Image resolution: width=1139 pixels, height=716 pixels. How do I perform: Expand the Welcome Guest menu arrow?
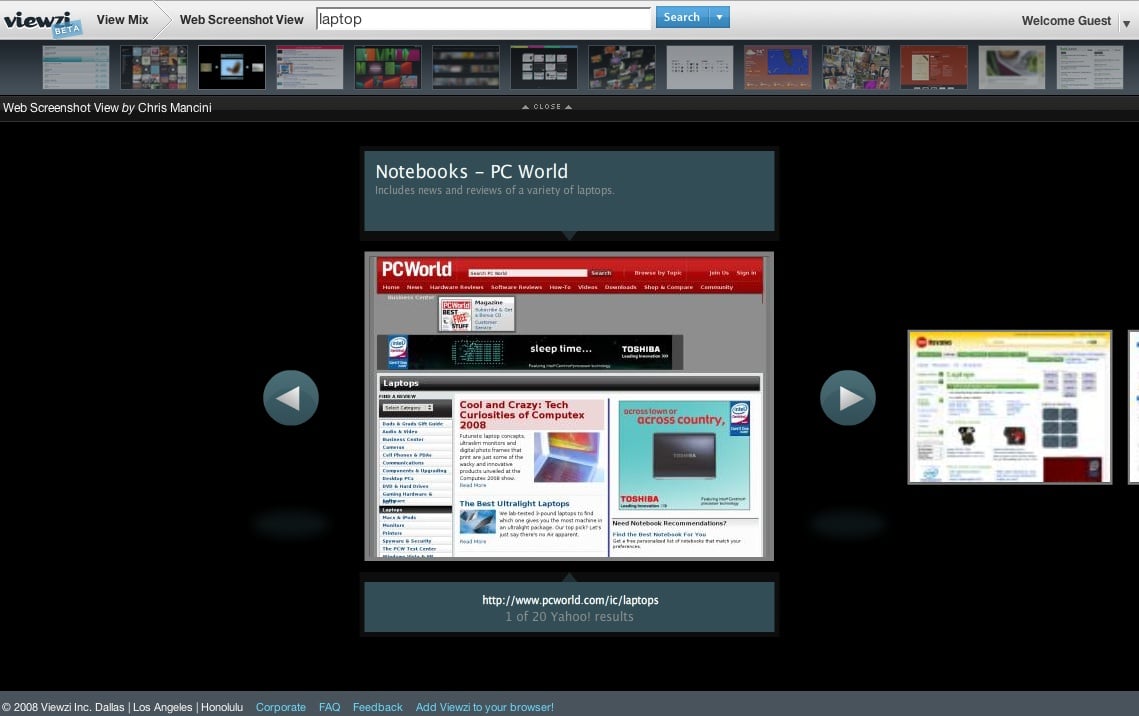[1126, 23]
